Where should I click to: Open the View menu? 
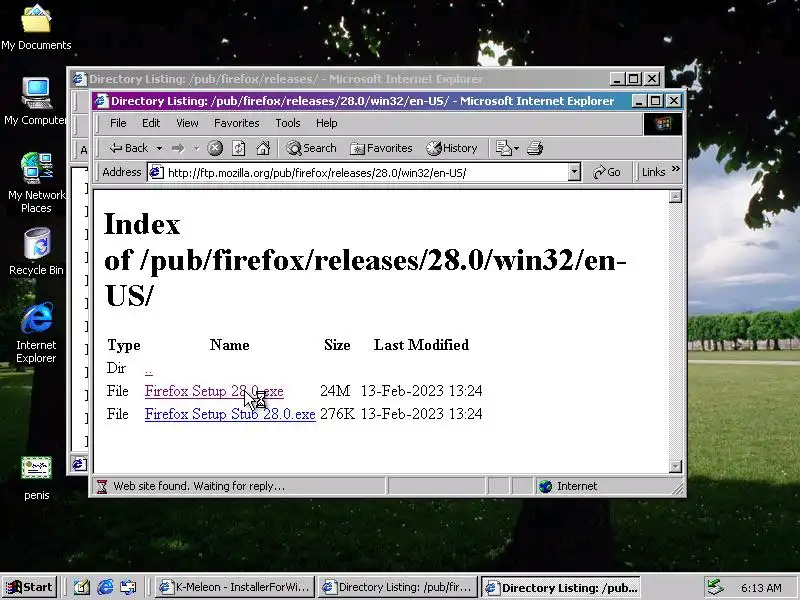[187, 123]
